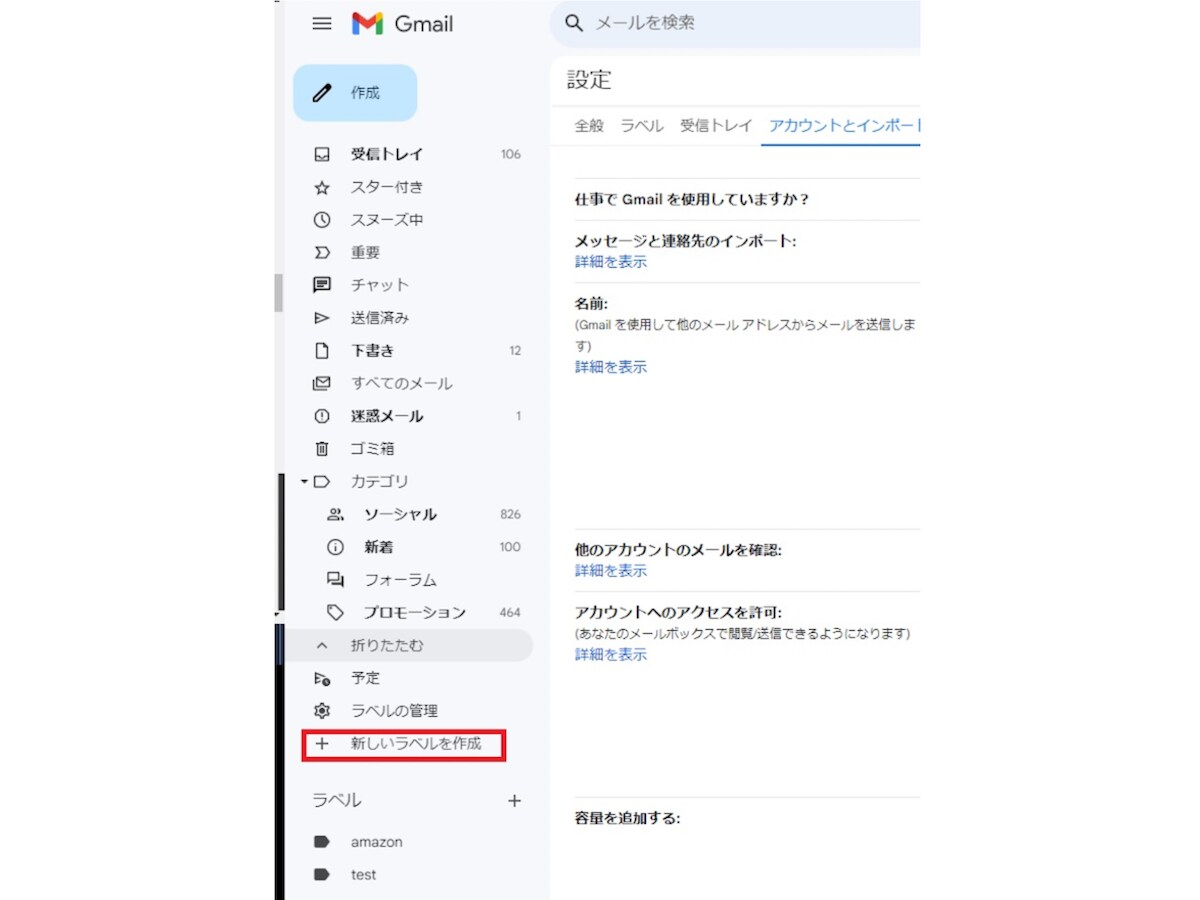Click the clock icon beside スヌーズ中

tap(322, 220)
